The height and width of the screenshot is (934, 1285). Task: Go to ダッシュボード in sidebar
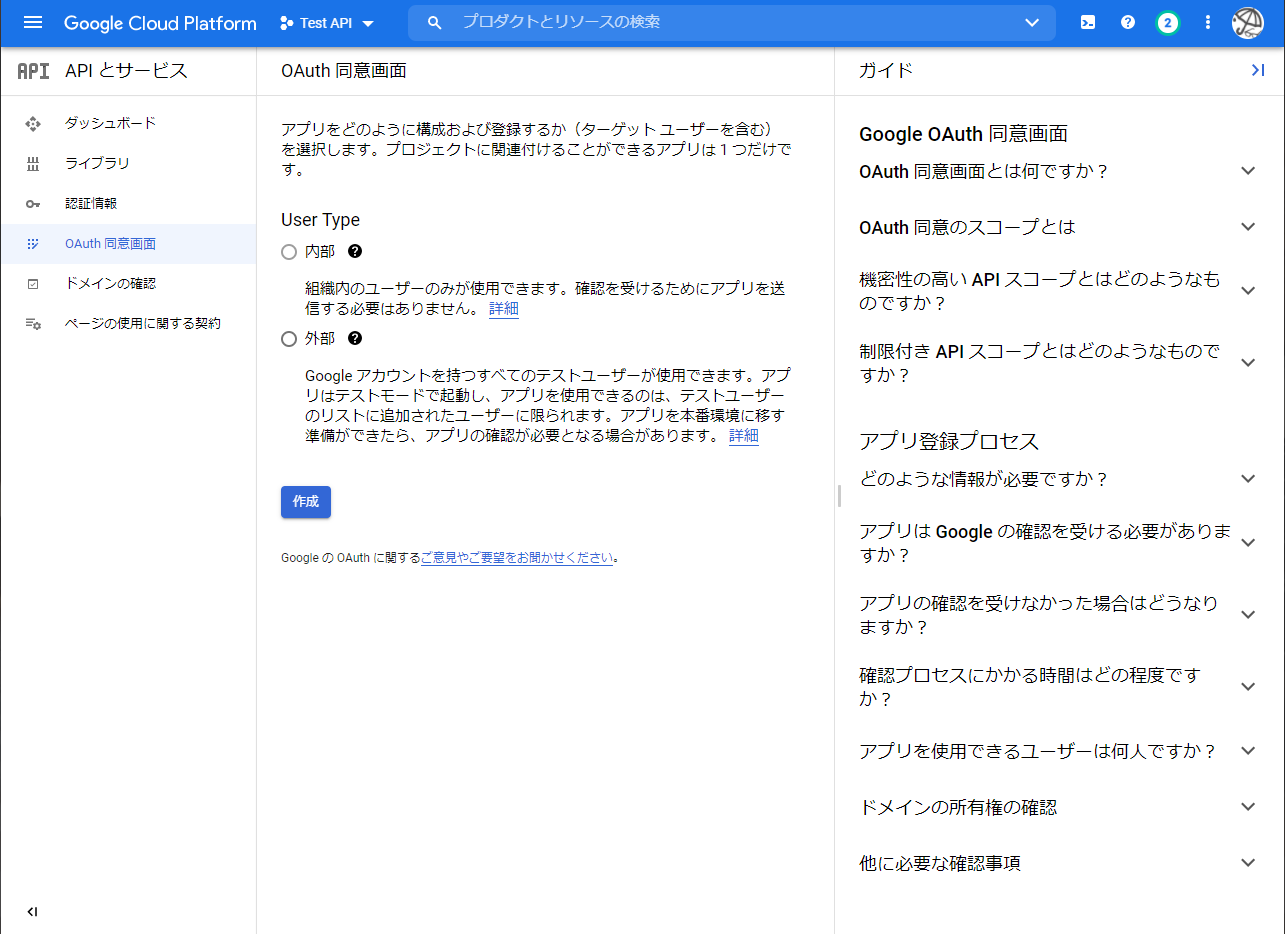tap(128, 124)
